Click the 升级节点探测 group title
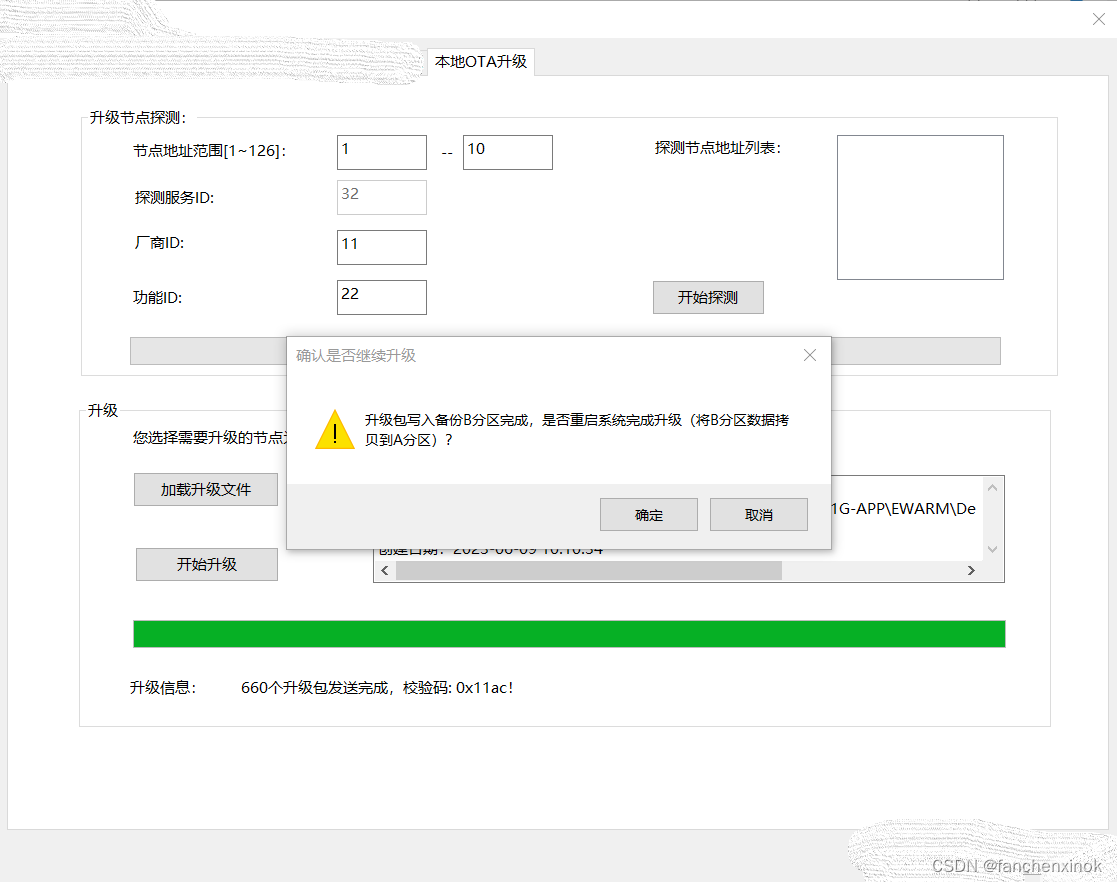Screen dimensions: 1117x882 click(x=137, y=118)
